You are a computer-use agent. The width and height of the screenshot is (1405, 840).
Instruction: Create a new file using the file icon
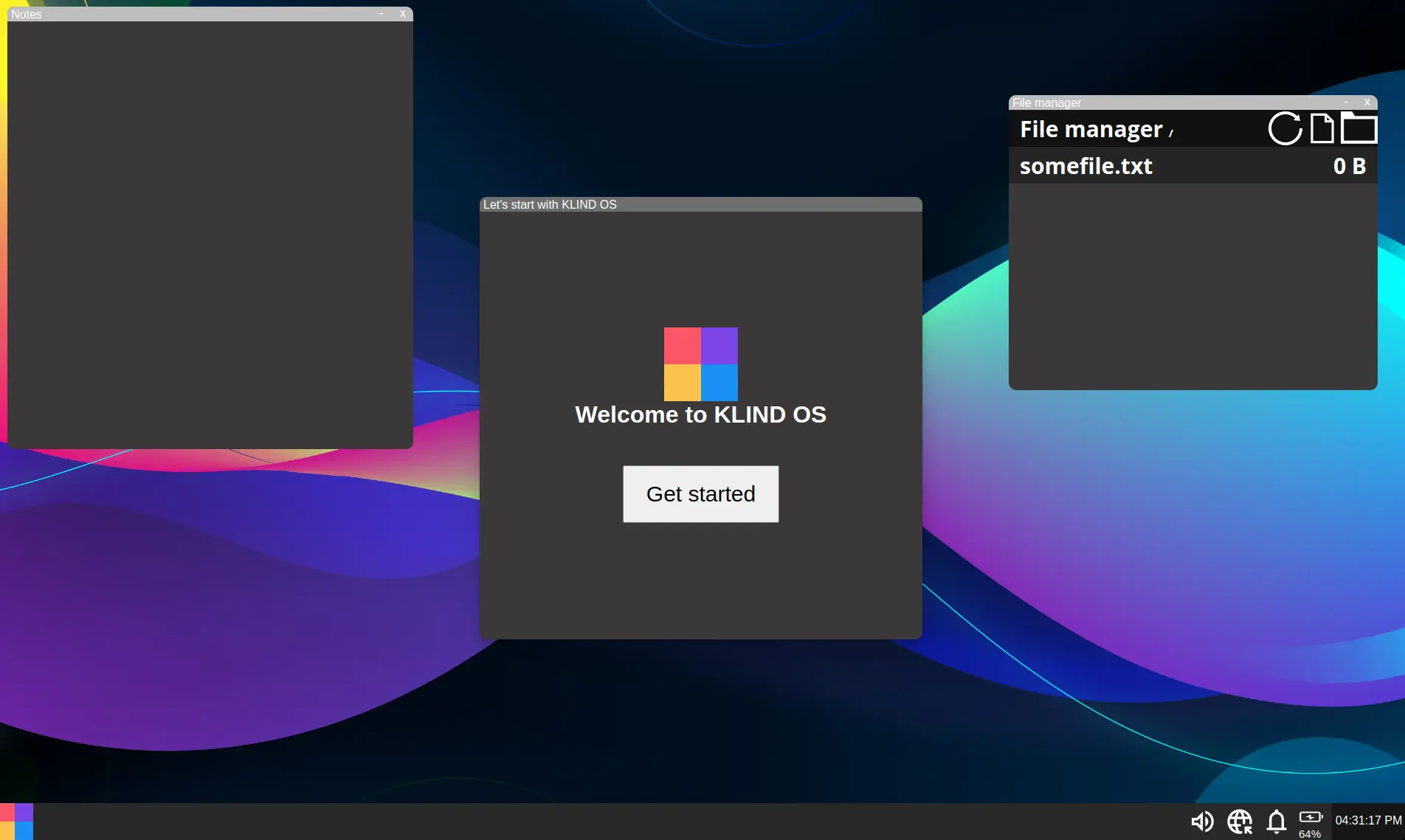(1322, 129)
